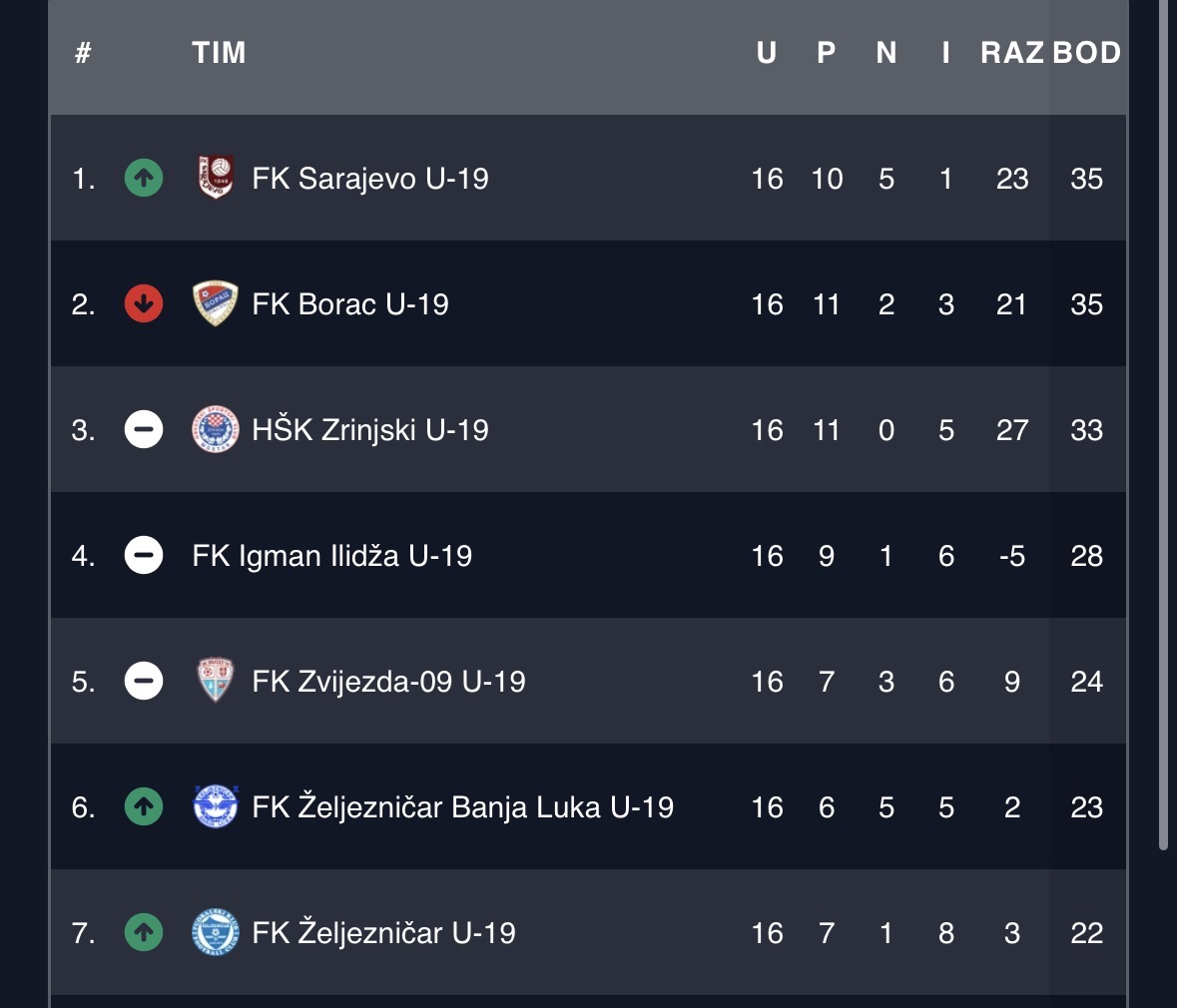1177x1008 pixels.
Task: Click the Željezničar Banja Luka U-19 crest
Action: coord(216,807)
